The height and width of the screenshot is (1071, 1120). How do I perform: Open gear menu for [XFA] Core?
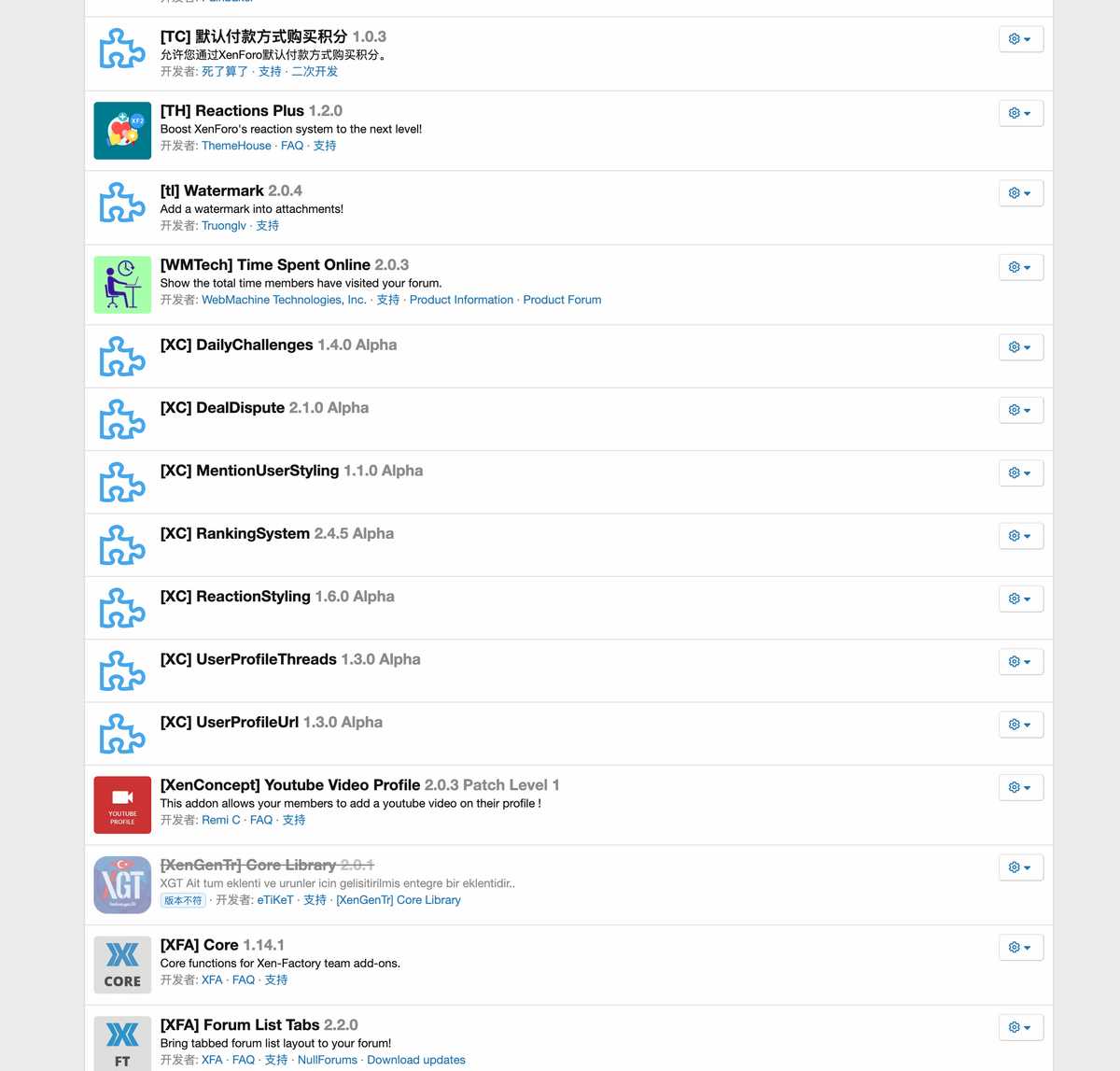(x=1020, y=947)
